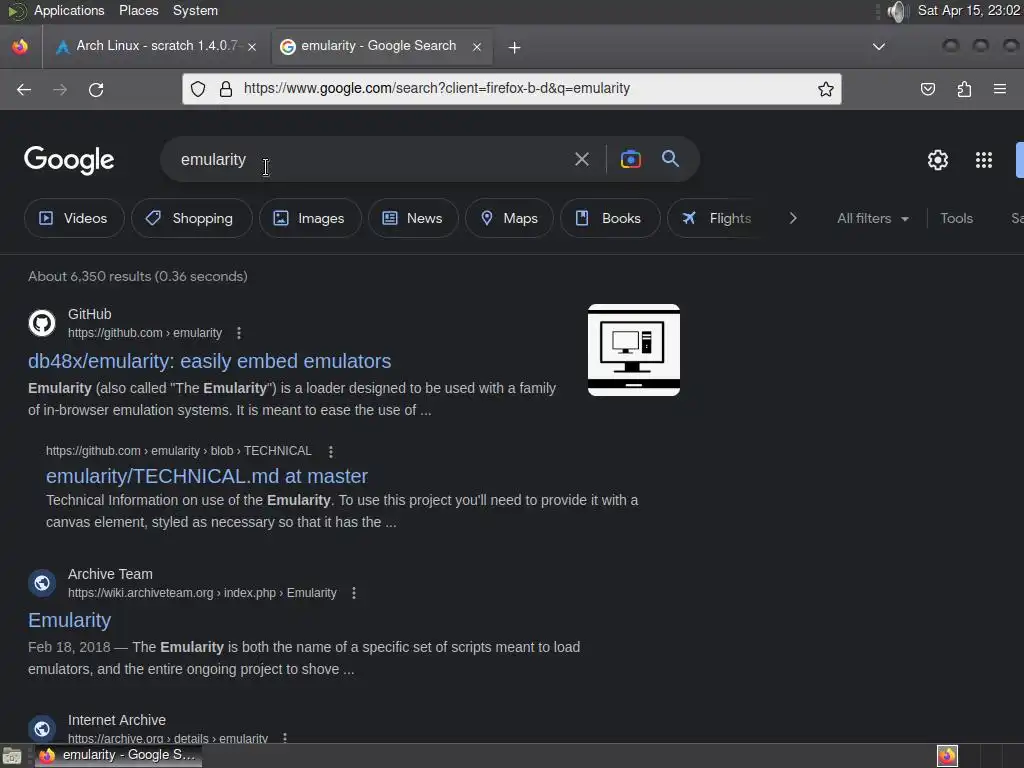The height and width of the screenshot is (768, 1024).
Task: Open the volume speaker icon in panel
Action: point(898,11)
